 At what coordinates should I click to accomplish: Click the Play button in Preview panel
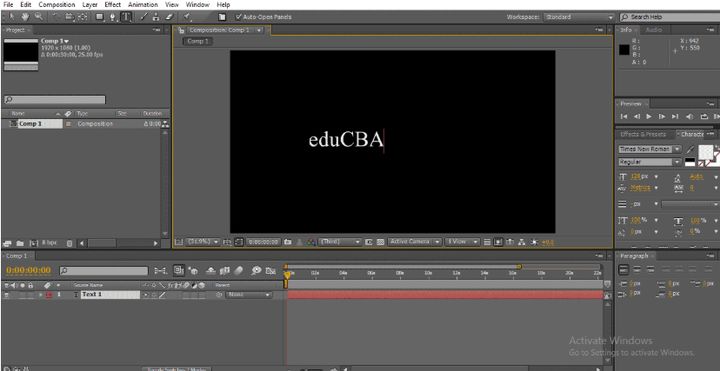[x=649, y=117]
